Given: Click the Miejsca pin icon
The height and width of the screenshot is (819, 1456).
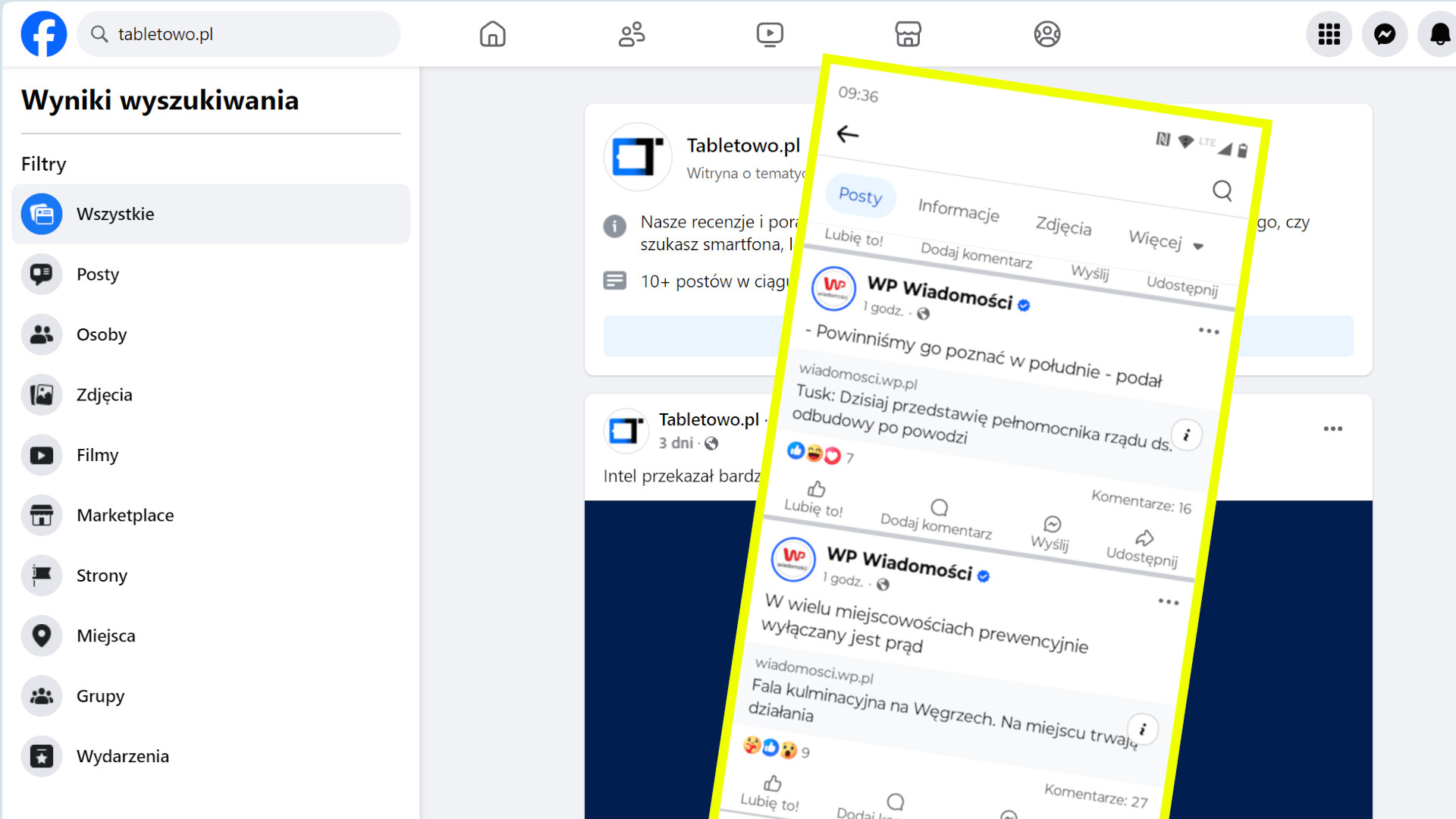Looking at the screenshot, I should (x=42, y=635).
